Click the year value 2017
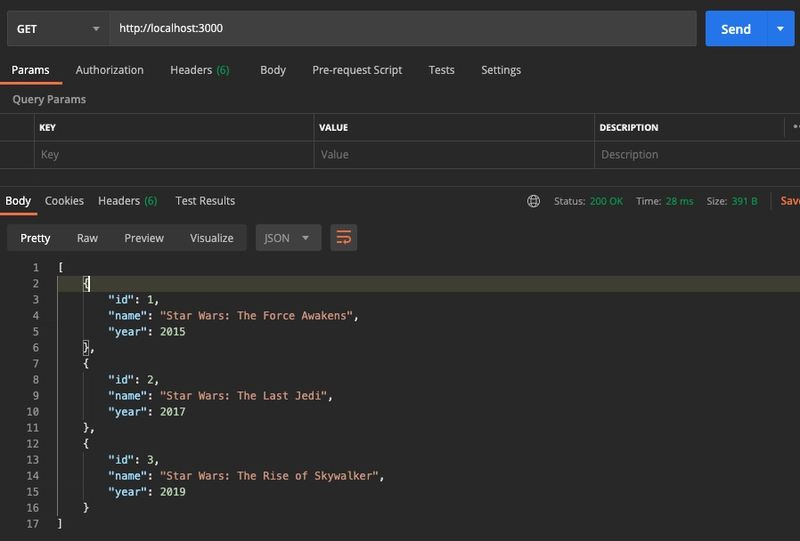The height and width of the screenshot is (541, 800). point(172,412)
